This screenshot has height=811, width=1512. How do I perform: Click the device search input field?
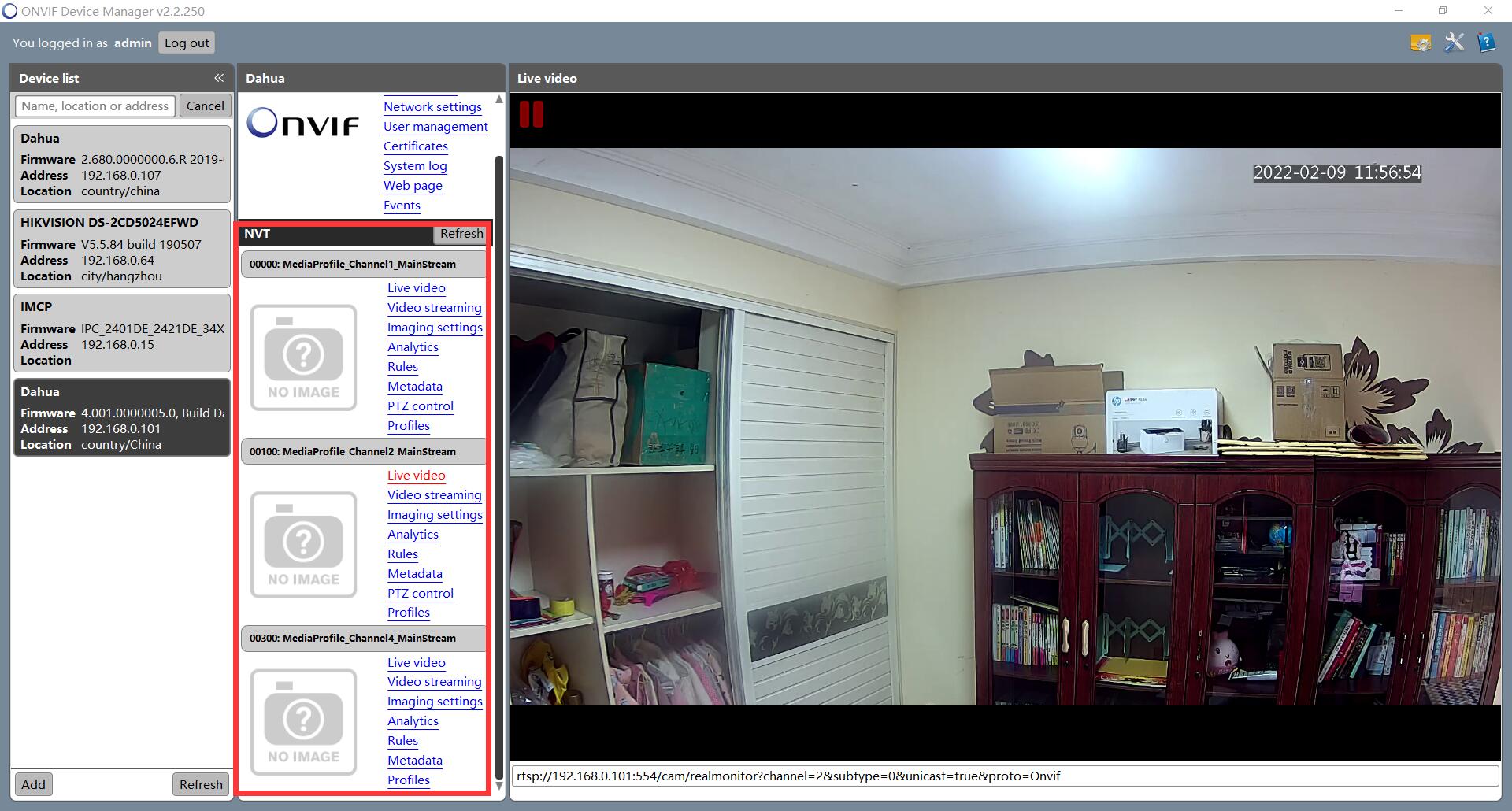point(94,106)
